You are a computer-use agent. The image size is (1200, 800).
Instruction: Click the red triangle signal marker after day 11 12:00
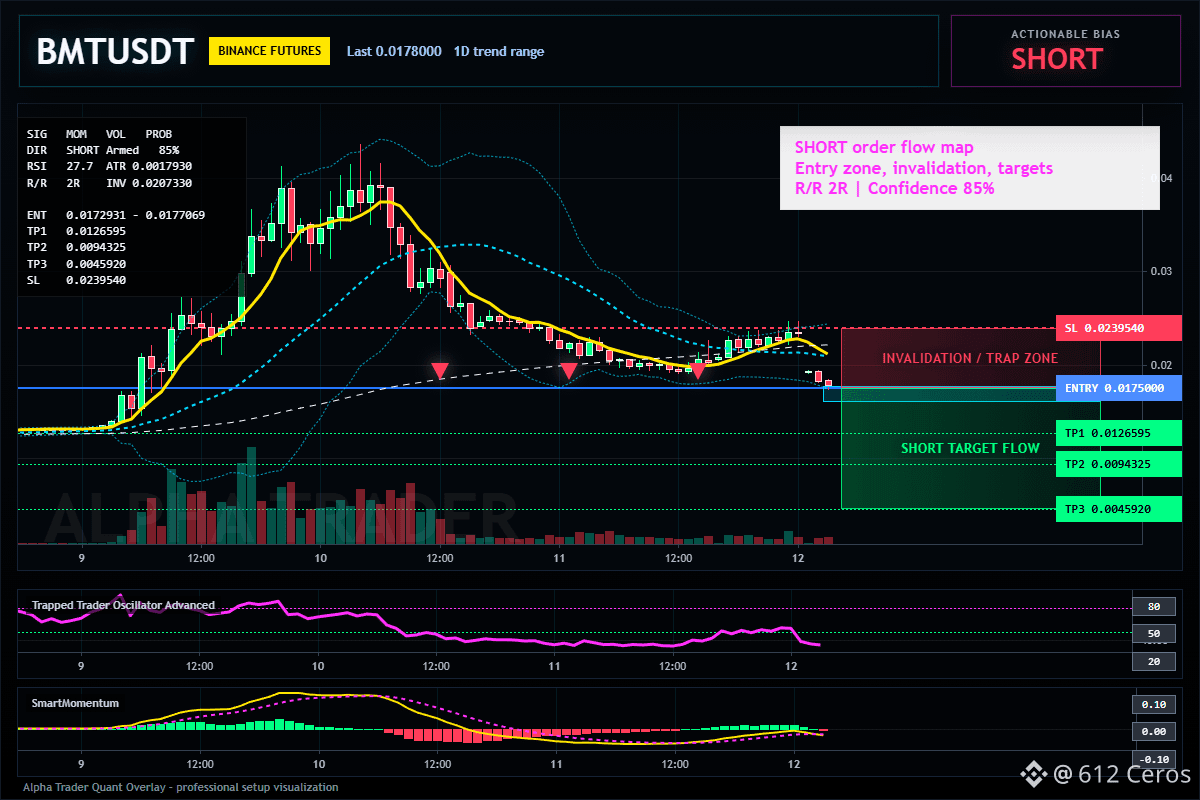698,371
